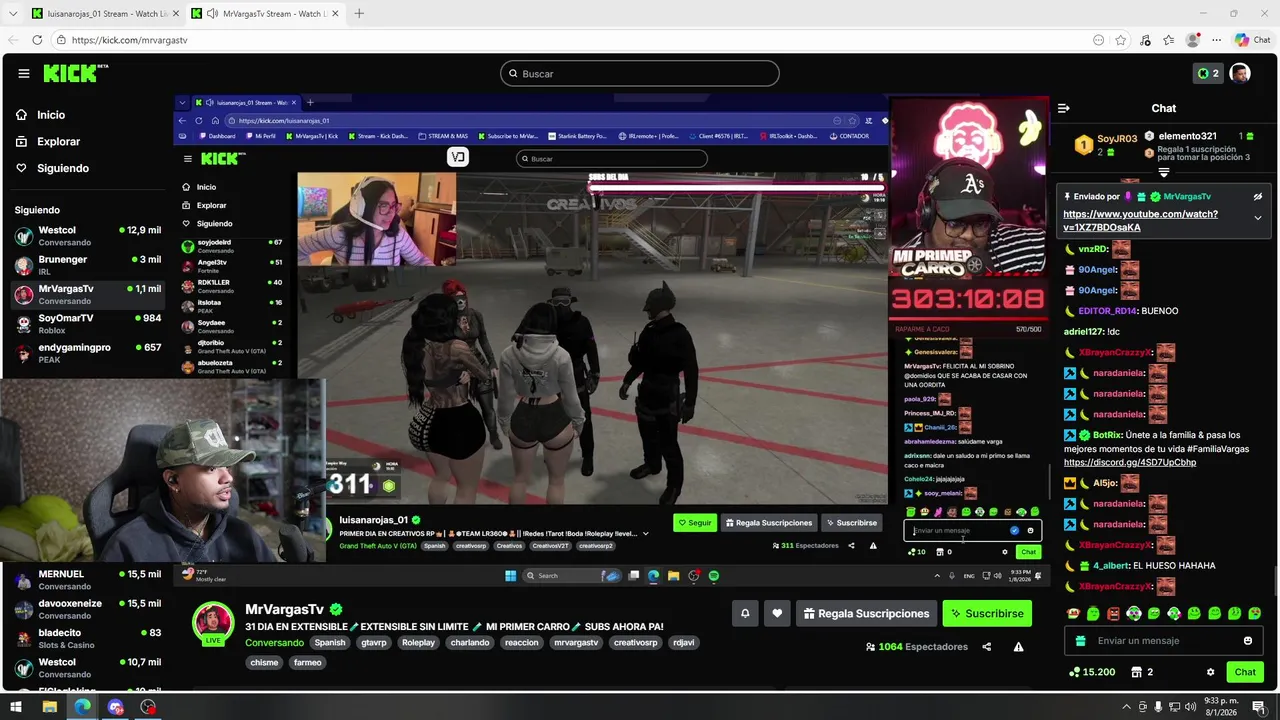The height and width of the screenshot is (720, 1280).
Task: Report stream with warning triangle icon
Action: point(1018,647)
